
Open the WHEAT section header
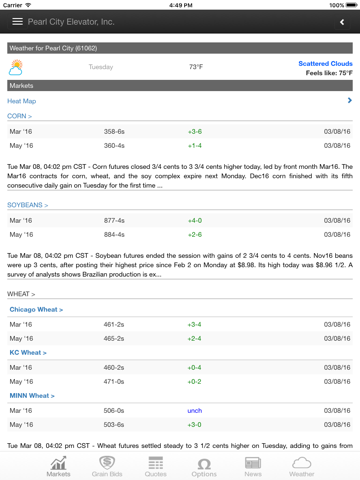coord(21,294)
